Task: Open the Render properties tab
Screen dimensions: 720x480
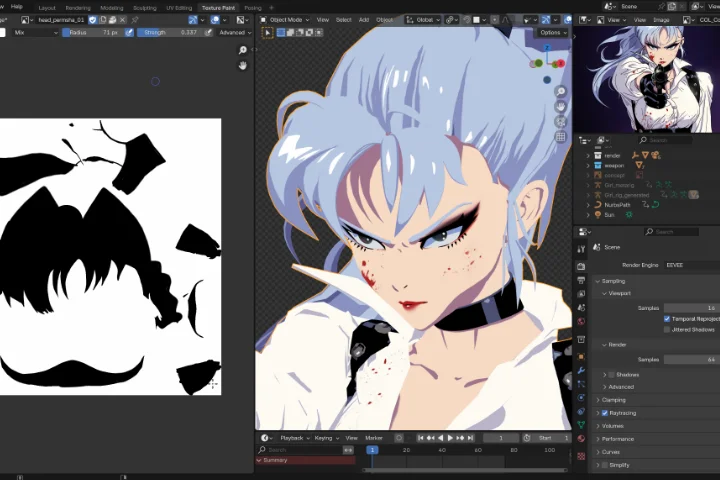Action: click(581, 266)
